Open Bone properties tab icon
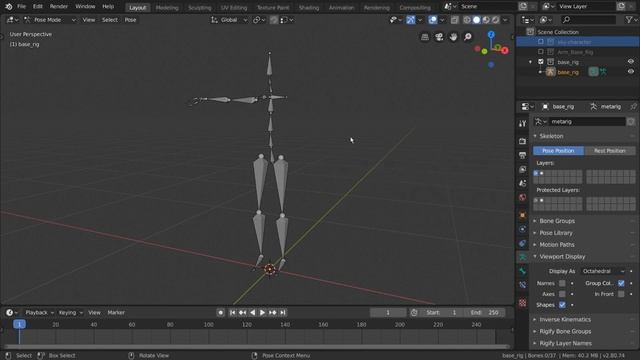Viewport: 640px width, 360px height. [522, 271]
